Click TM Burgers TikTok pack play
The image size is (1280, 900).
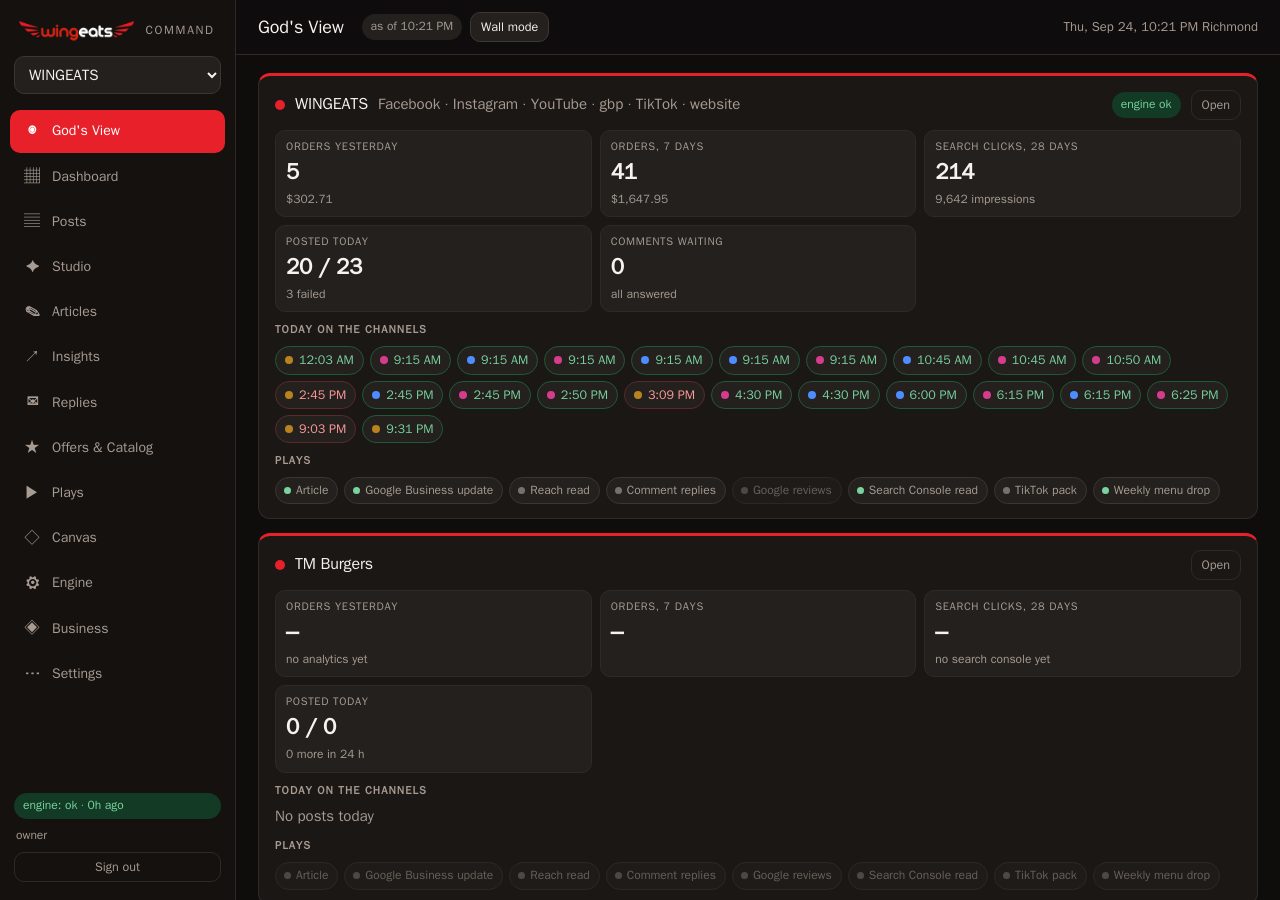pos(1040,875)
